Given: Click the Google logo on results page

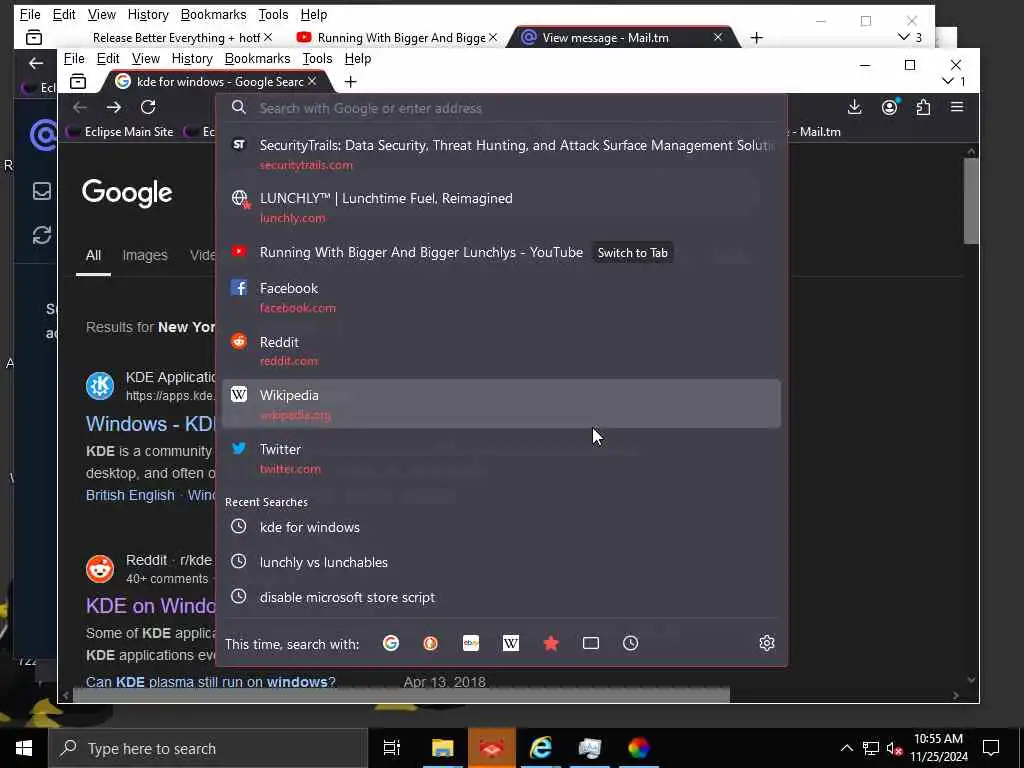Looking at the screenshot, I should (x=127, y=193).
